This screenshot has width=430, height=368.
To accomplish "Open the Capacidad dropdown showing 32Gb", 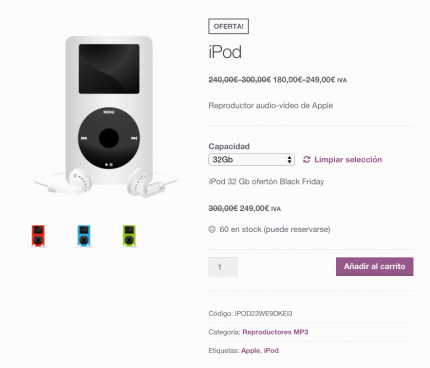I will [252, 160].
